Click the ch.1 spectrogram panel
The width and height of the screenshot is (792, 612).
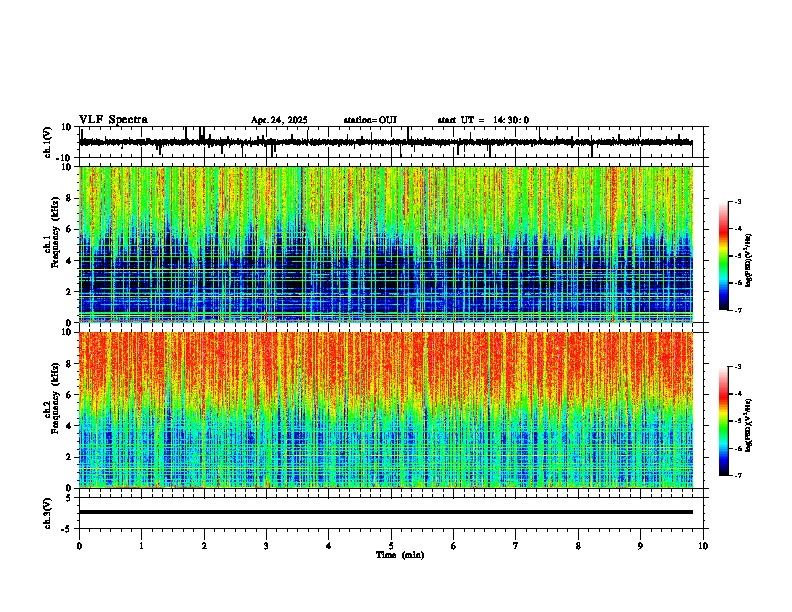[x=386, y=244]
